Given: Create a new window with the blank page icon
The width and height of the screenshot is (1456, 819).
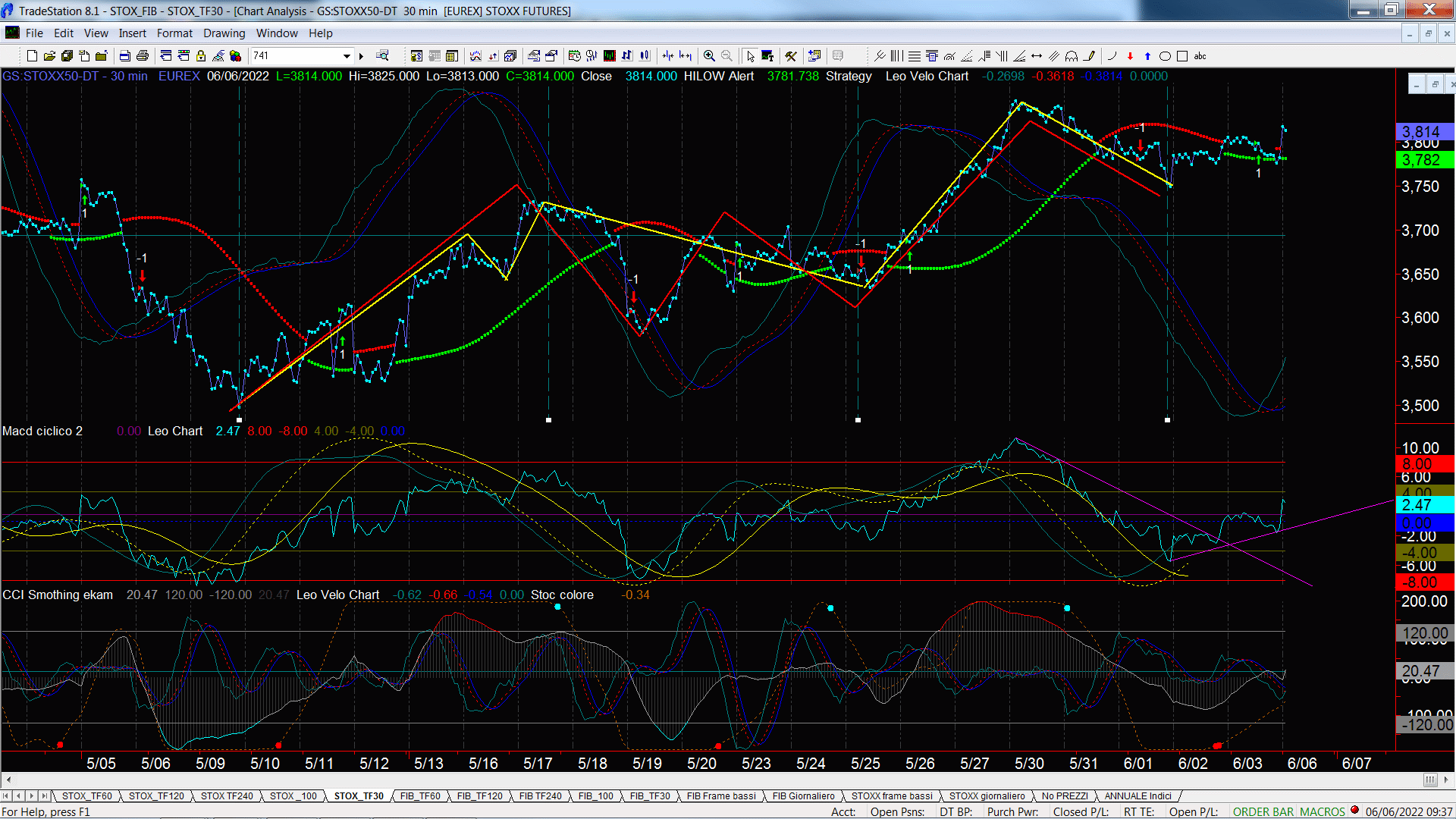Looking at the screenshot, I should pyautogui.click(x=32, y=56).
